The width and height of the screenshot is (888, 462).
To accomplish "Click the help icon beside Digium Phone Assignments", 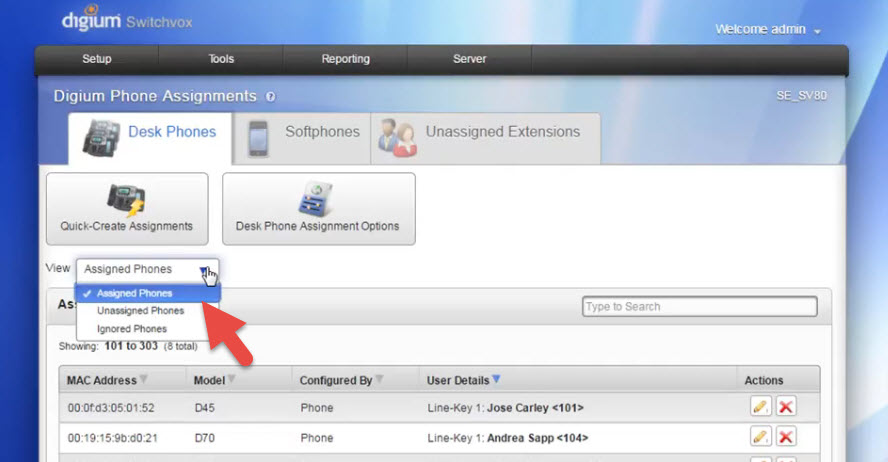I will [270, 97].
